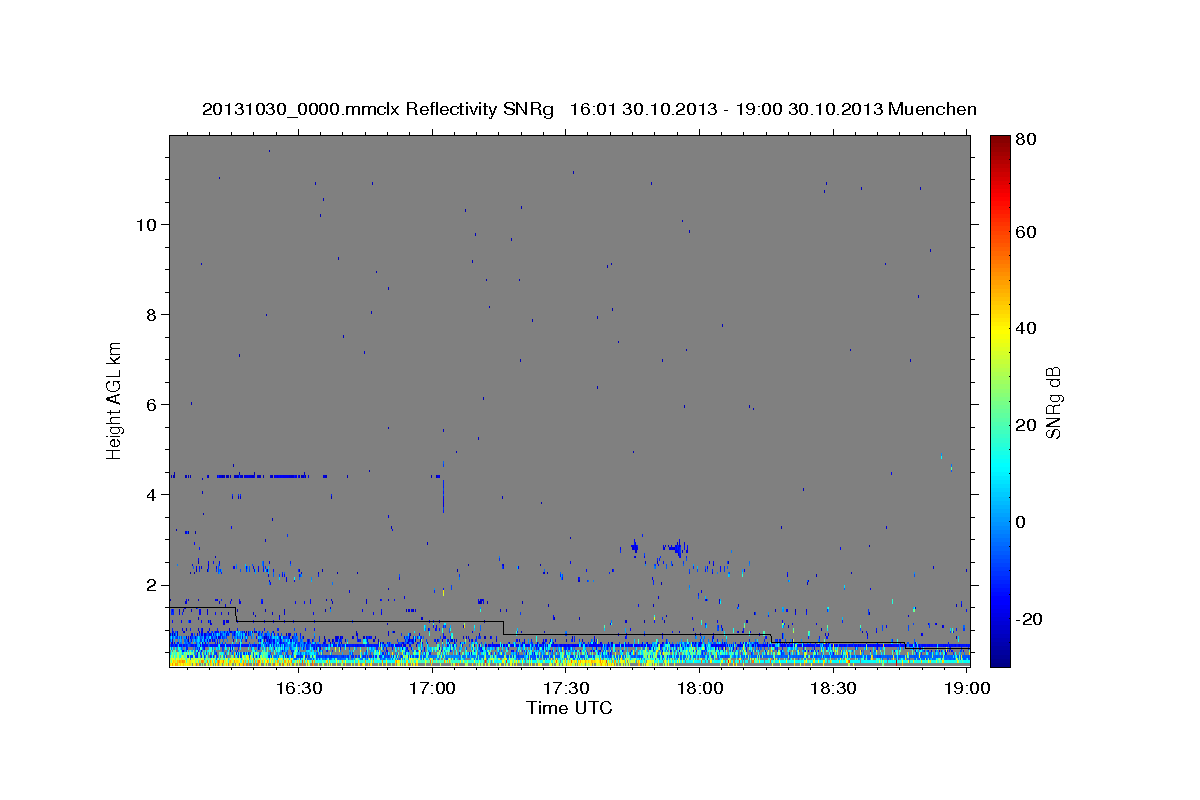
Task: Click the height tick label 8
Action: (150, 314)
